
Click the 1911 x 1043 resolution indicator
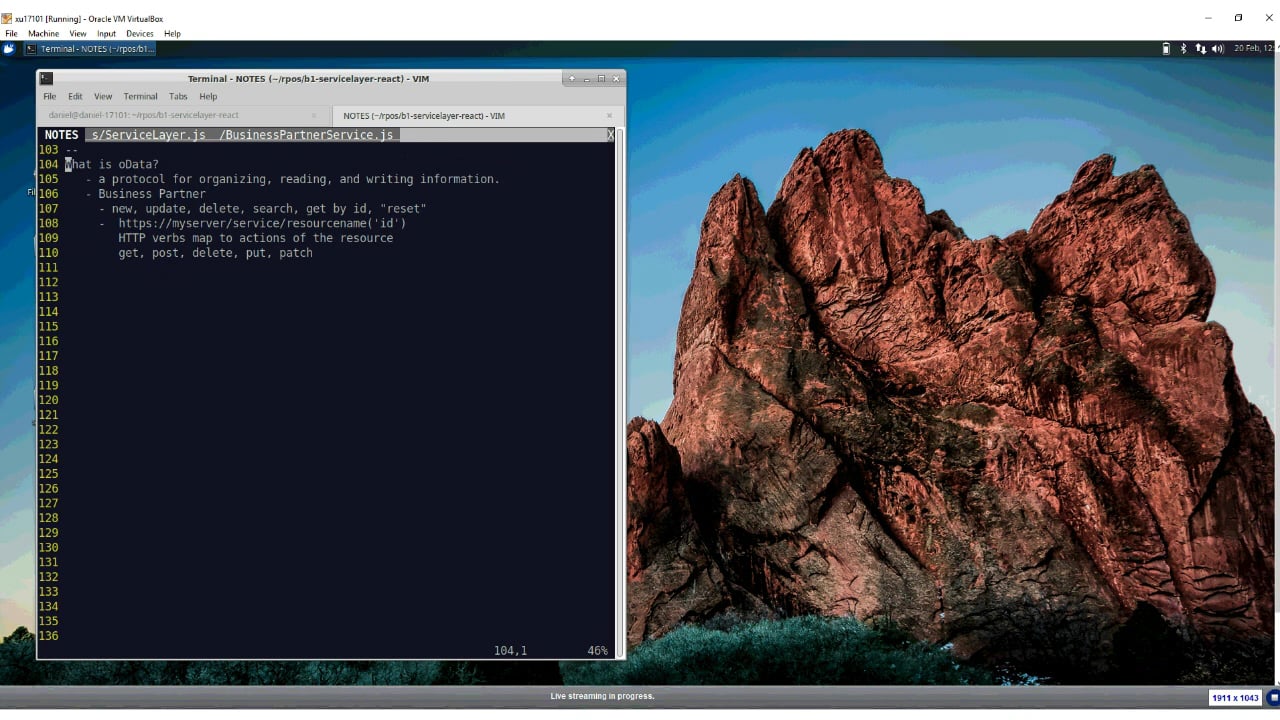[1235, 698]
